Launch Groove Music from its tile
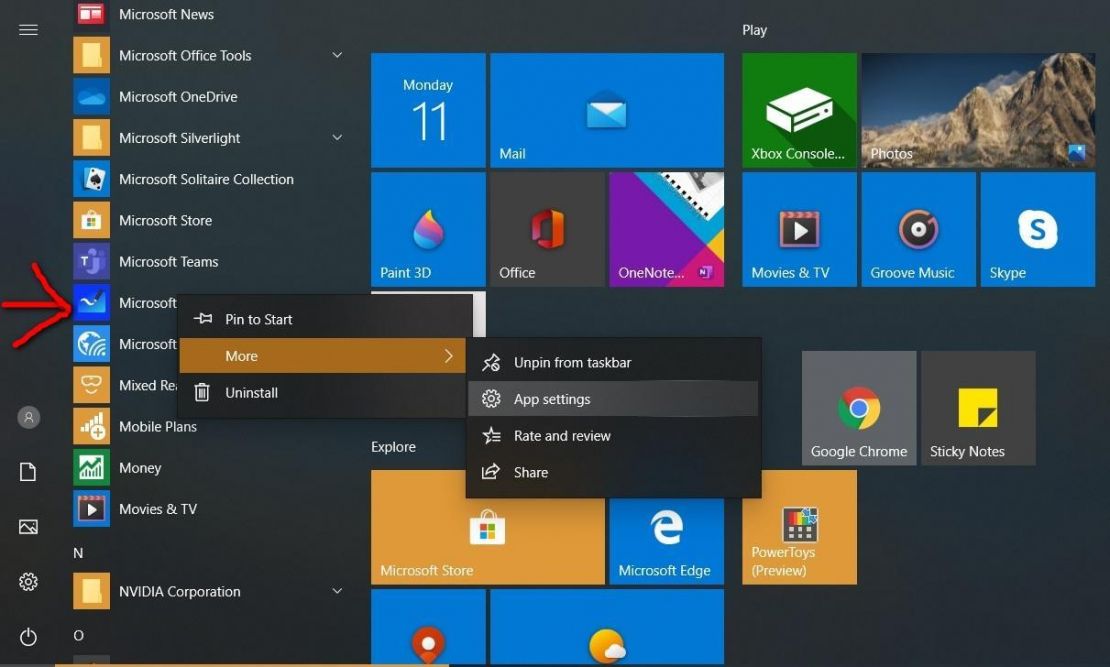Screen dimensions: 1110x667 pos(917,228)
